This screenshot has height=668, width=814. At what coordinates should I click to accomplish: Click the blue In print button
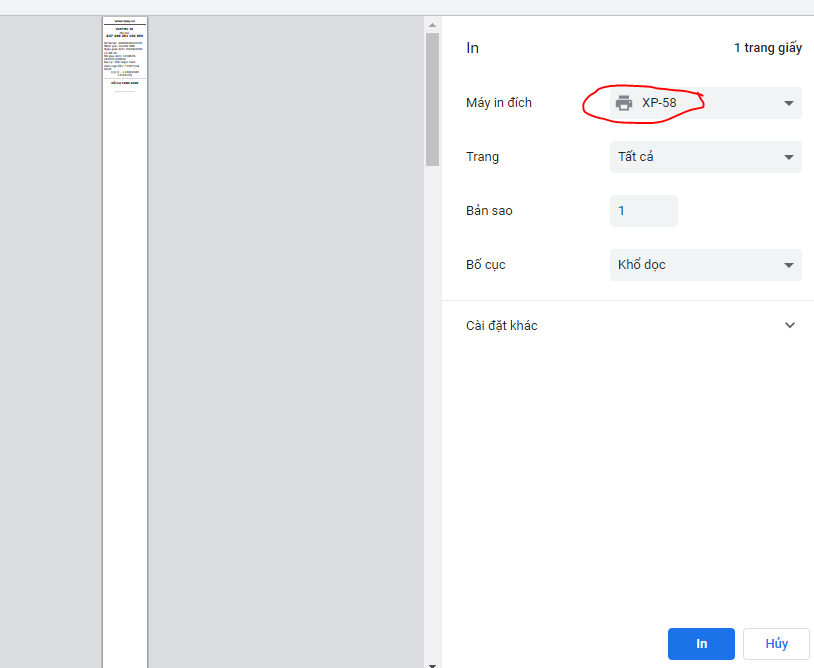point(701,644)
